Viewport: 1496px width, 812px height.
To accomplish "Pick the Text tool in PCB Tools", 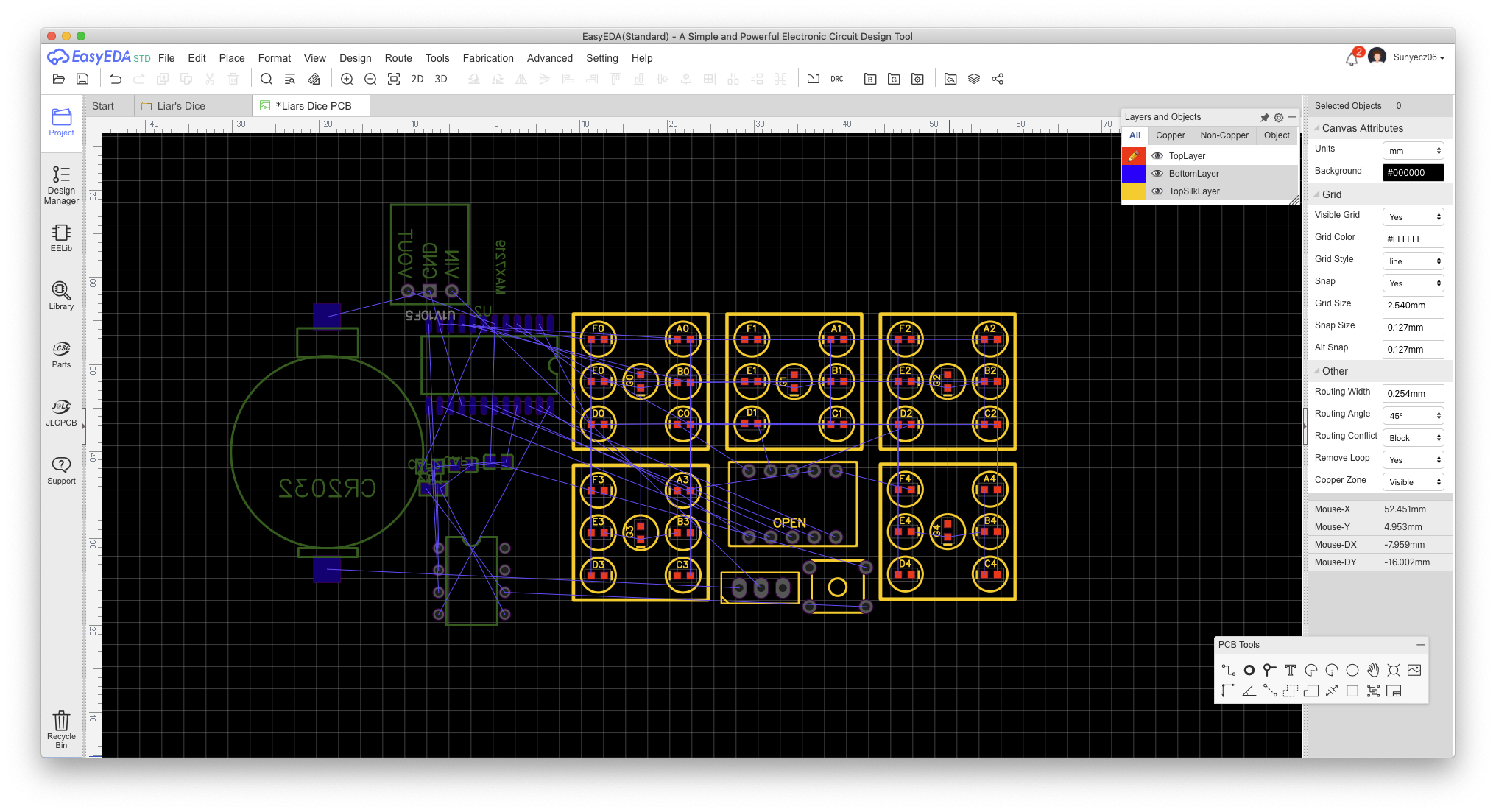I will 1290,670.
